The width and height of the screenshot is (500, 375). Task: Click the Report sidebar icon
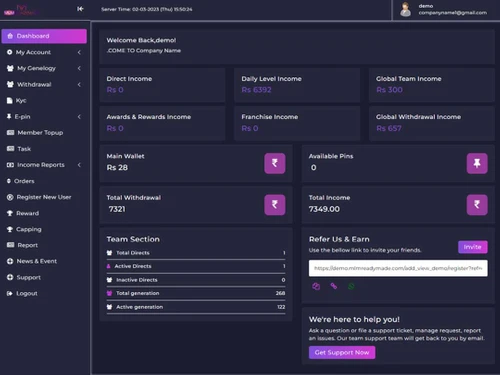click(x=11, y=245)
